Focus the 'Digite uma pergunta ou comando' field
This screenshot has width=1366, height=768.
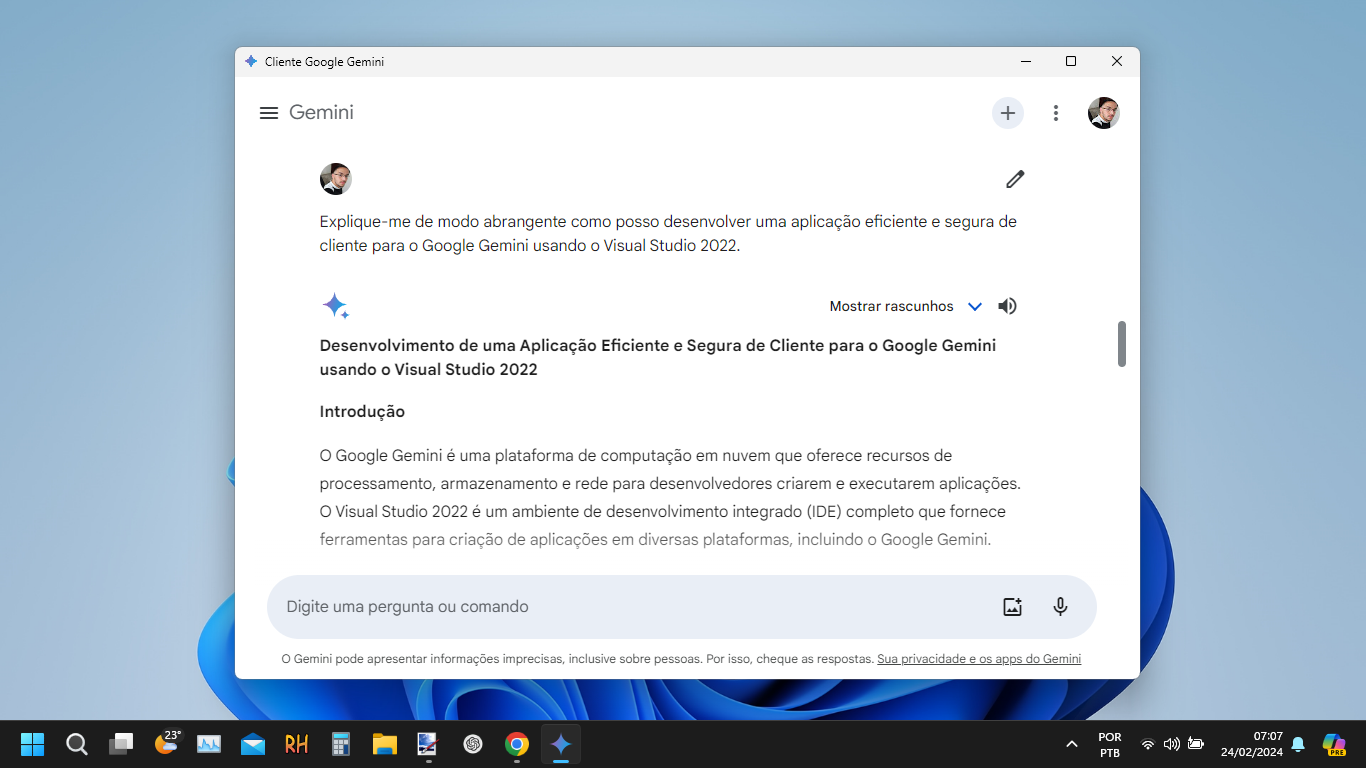(682, 607)
